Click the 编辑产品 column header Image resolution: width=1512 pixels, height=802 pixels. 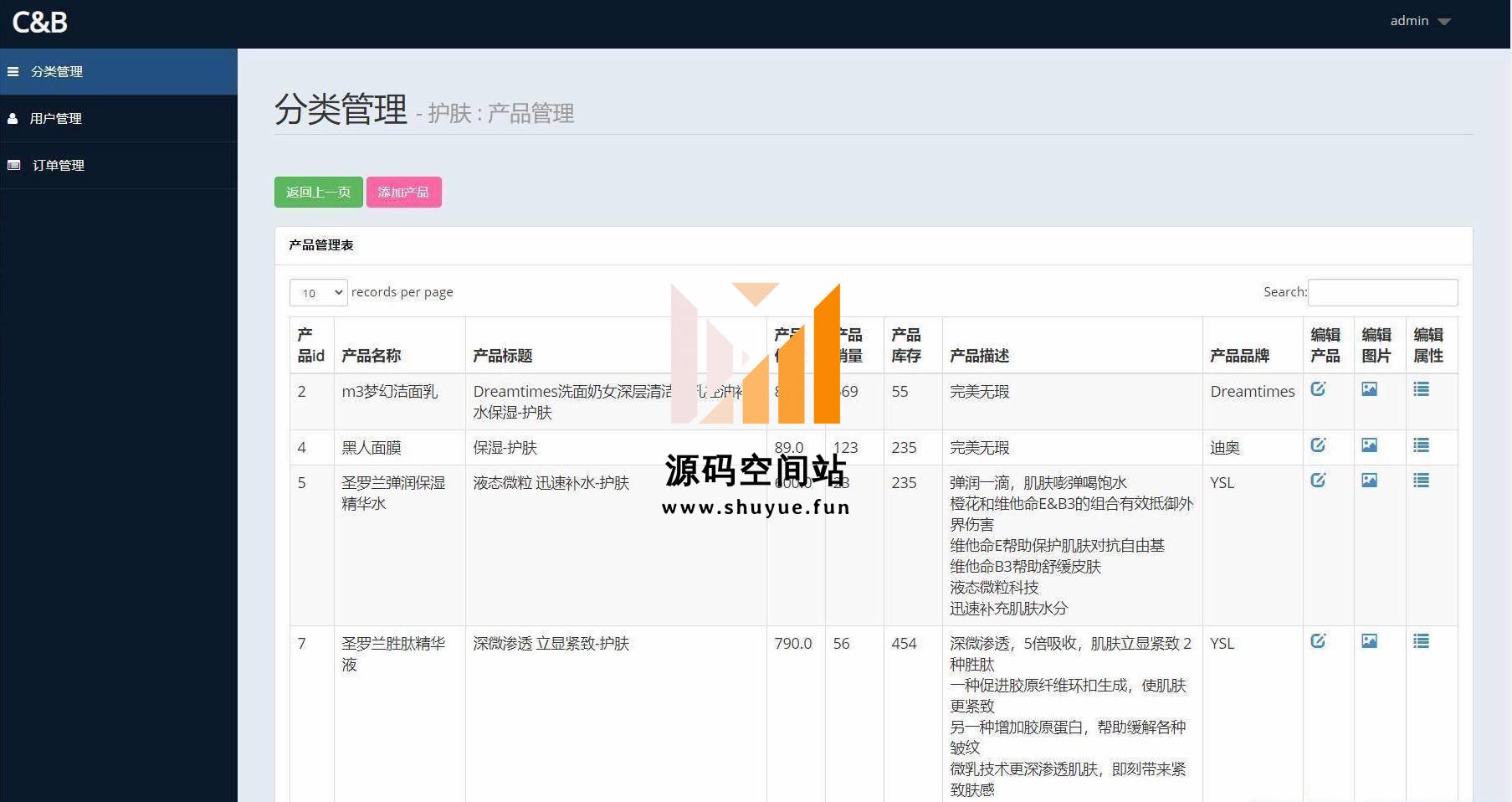[1329, 345]
